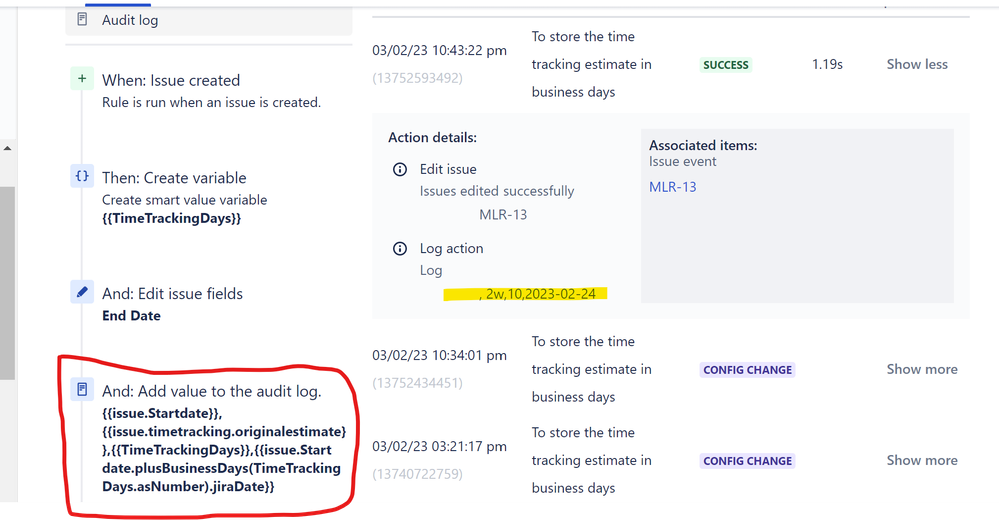Click the SUCCESS status badge
The width and height of the screenshot is (999, 520).
click(x=726, y=65)
